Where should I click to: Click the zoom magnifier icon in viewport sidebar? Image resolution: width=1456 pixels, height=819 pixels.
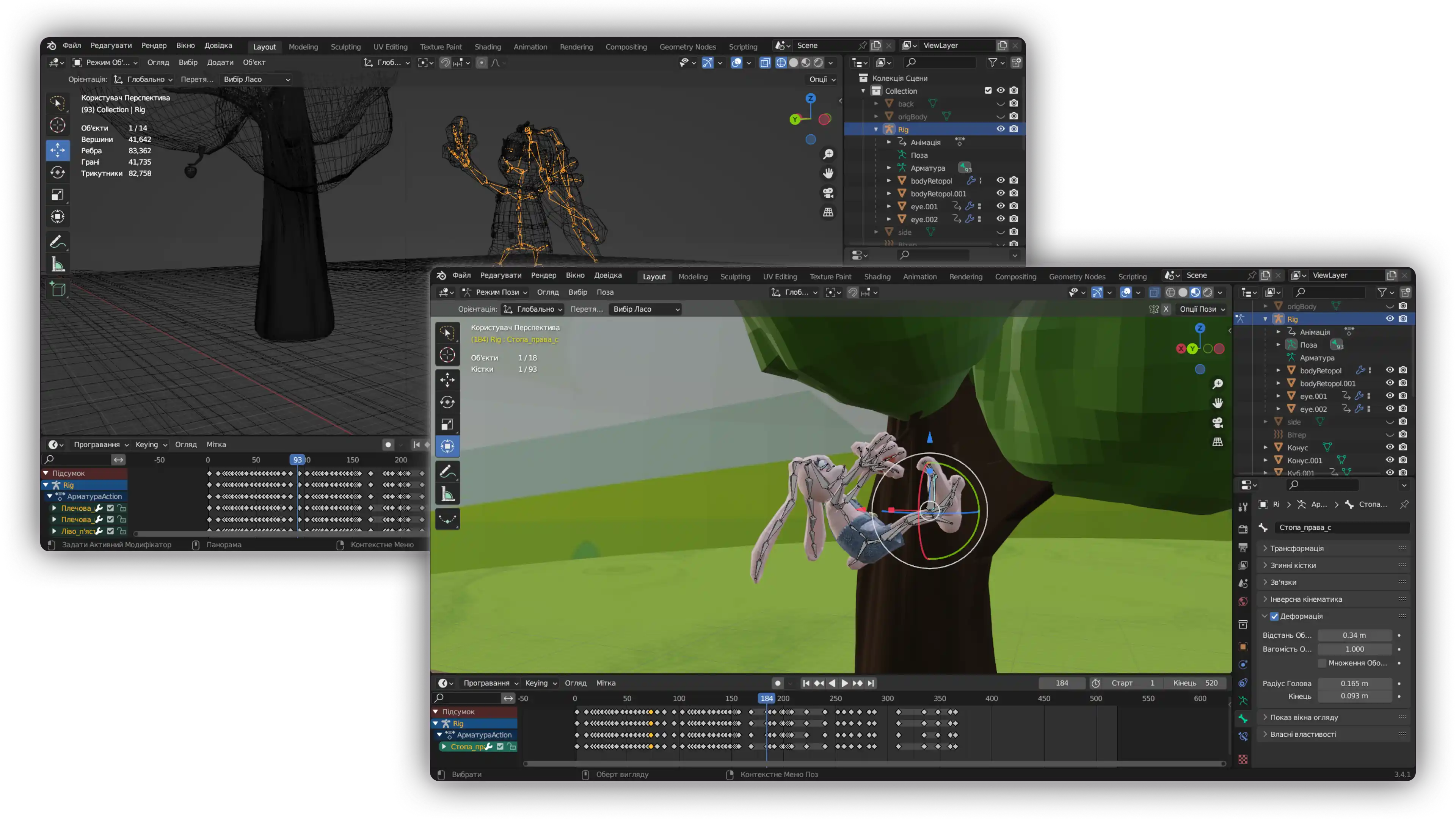(x=1218, y=384)
